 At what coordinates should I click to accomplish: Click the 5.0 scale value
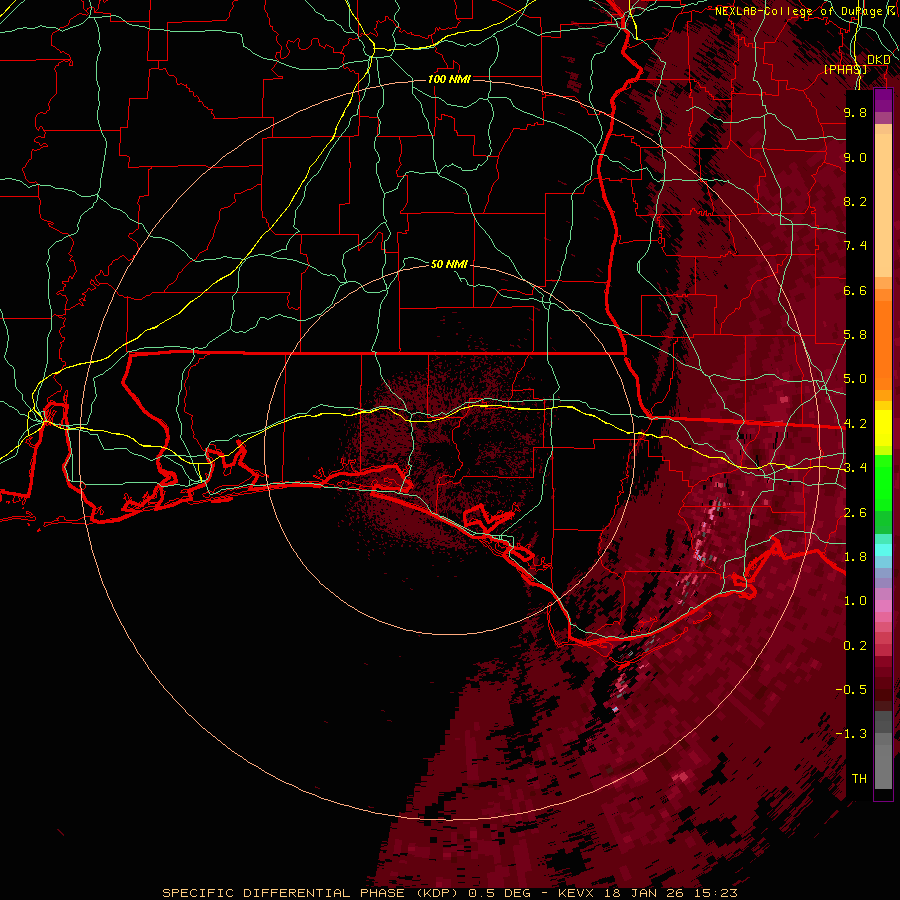click(x=855, y=379)
